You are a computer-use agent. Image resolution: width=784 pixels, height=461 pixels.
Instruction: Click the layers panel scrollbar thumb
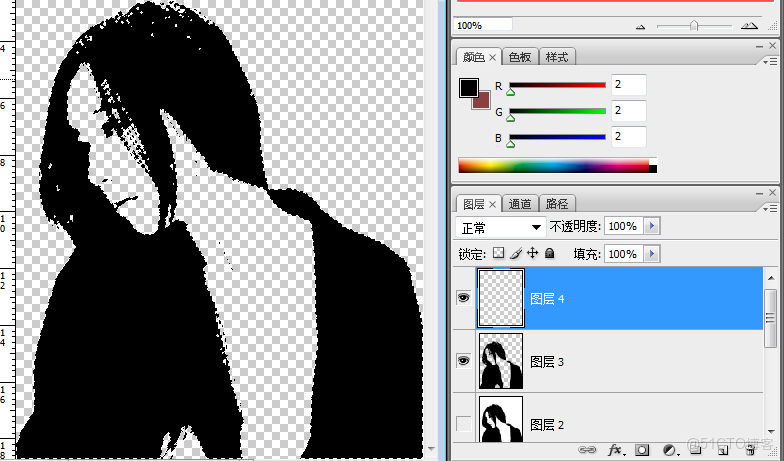770,318
